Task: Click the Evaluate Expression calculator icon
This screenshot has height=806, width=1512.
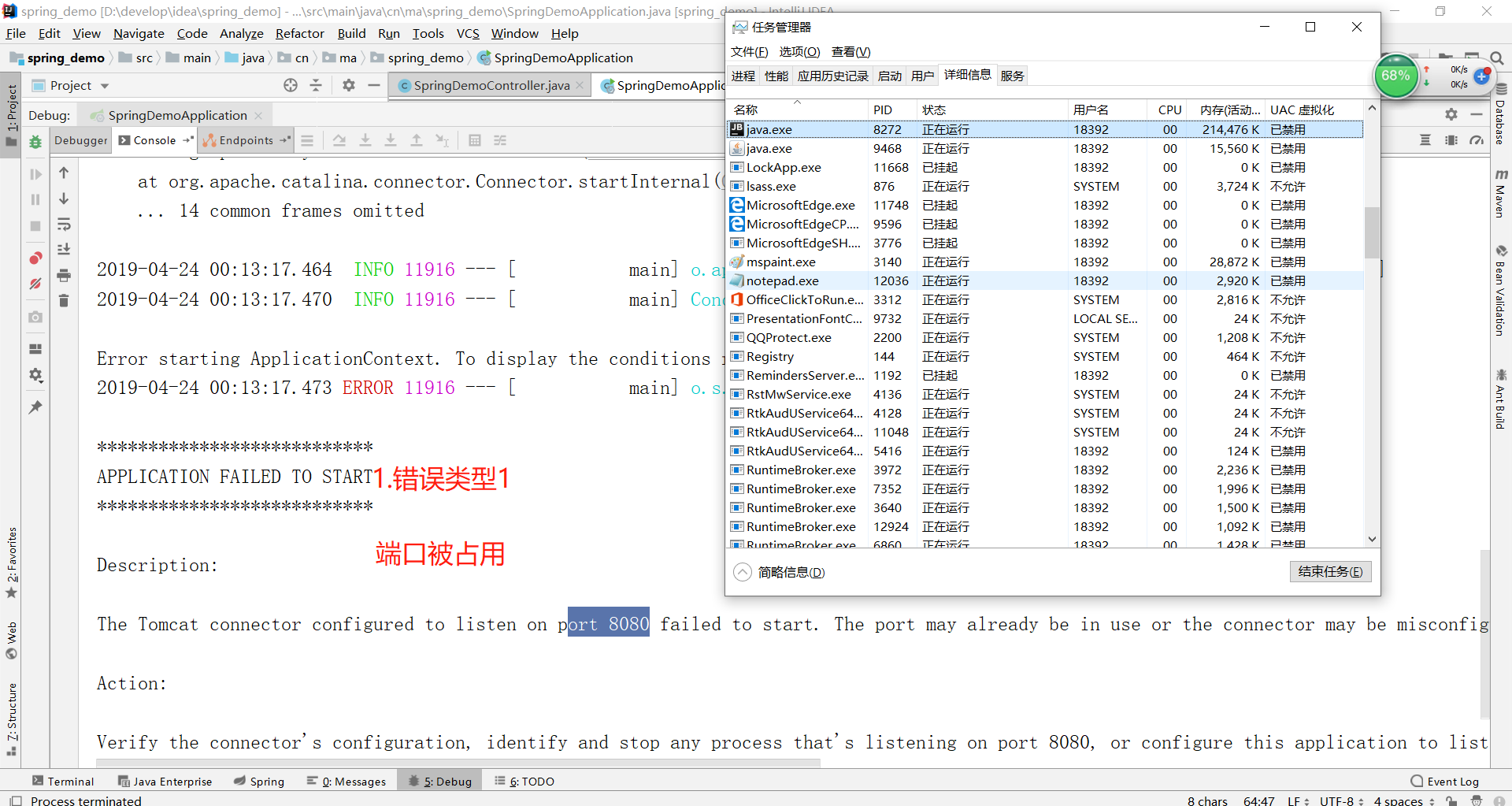Action: [x=475, y=140]
